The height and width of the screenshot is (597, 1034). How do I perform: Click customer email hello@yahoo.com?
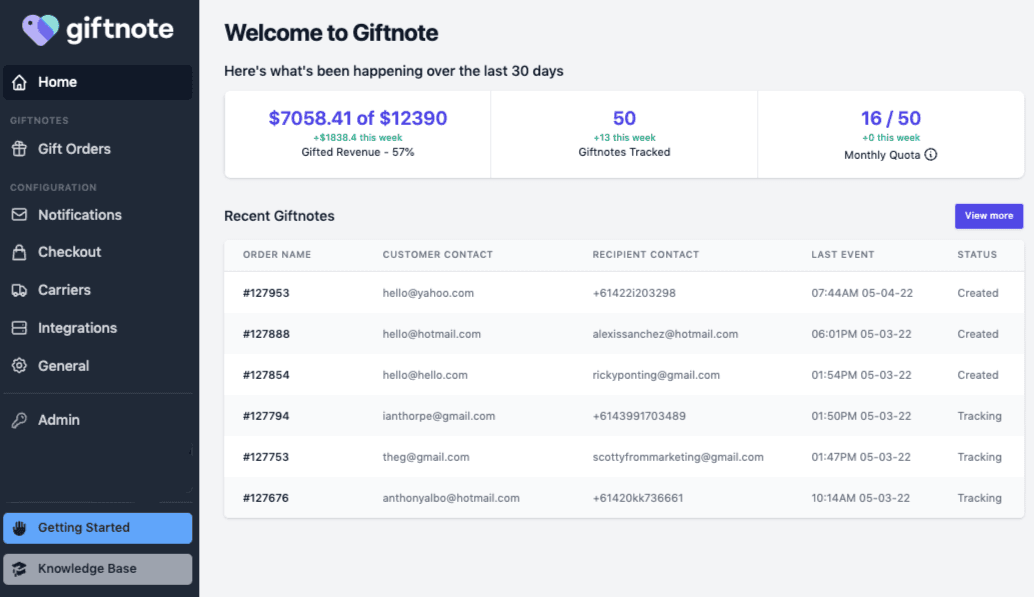pos(428,293)
